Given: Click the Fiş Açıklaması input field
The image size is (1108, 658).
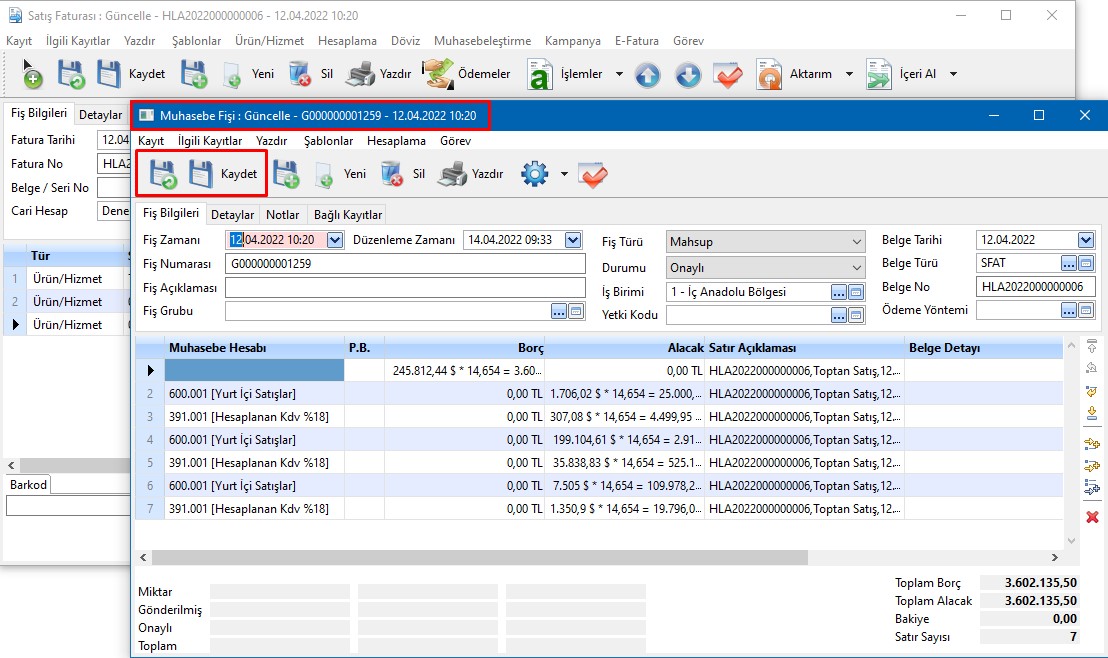Looking at the screenshot, I should (406, 288).
